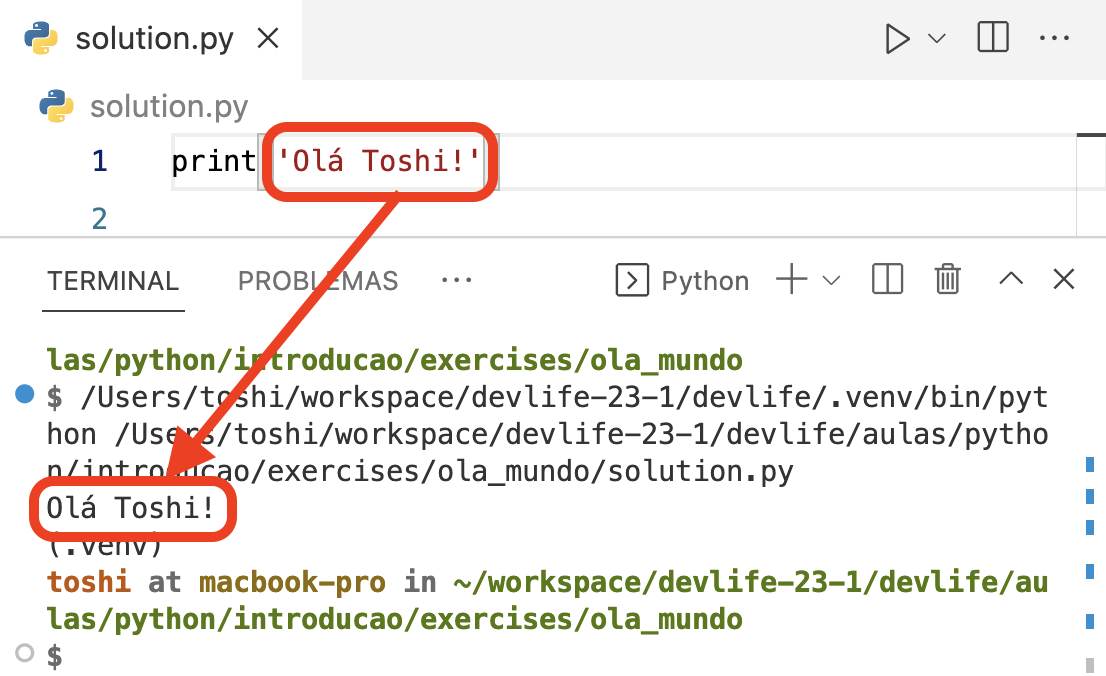Image resolution: width=1106 pixels, height=676 pixels.
Task: Split the editor with the split icon
Action: 991,38
